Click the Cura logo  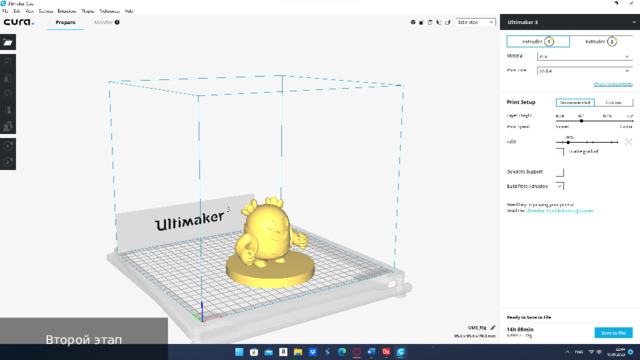click(19, 22)
